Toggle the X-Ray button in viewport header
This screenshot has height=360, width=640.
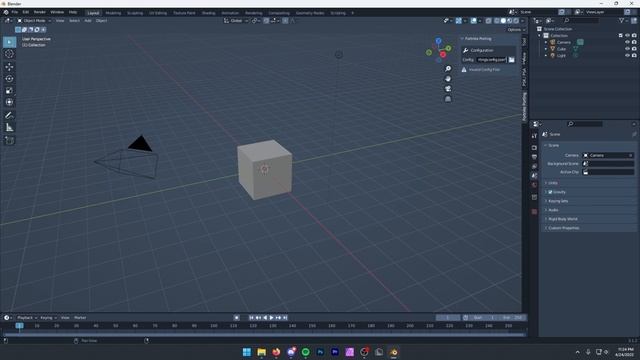pyautogui.click(x=488, y=20)
